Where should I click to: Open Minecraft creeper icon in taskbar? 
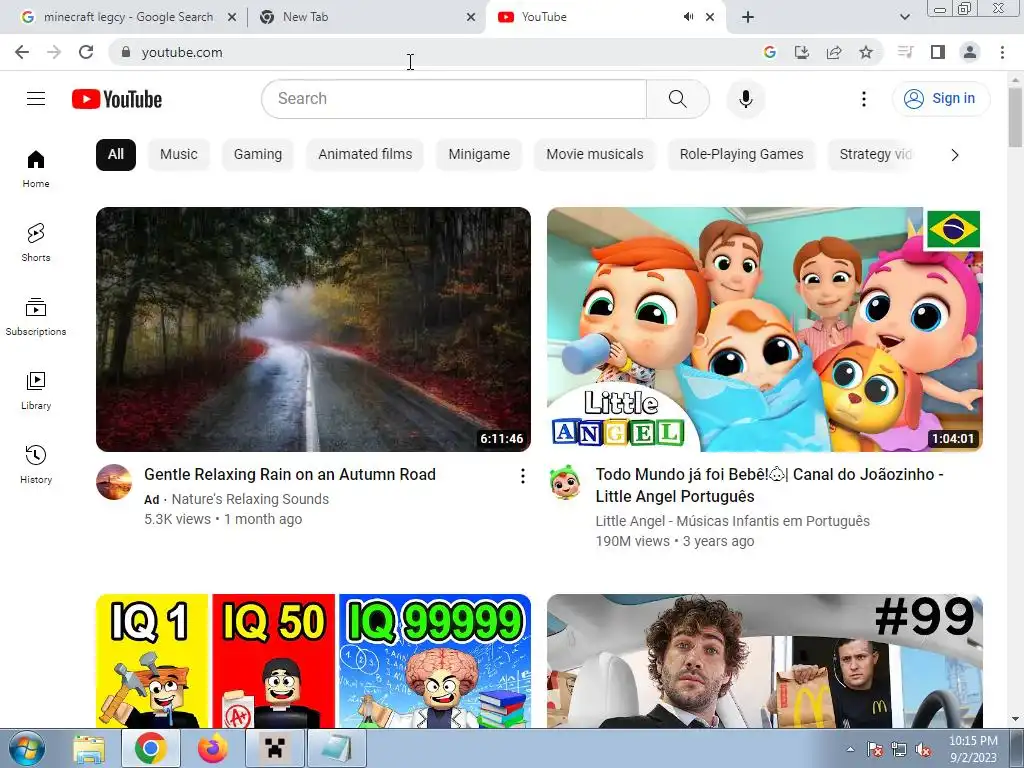tap(275, 748)
